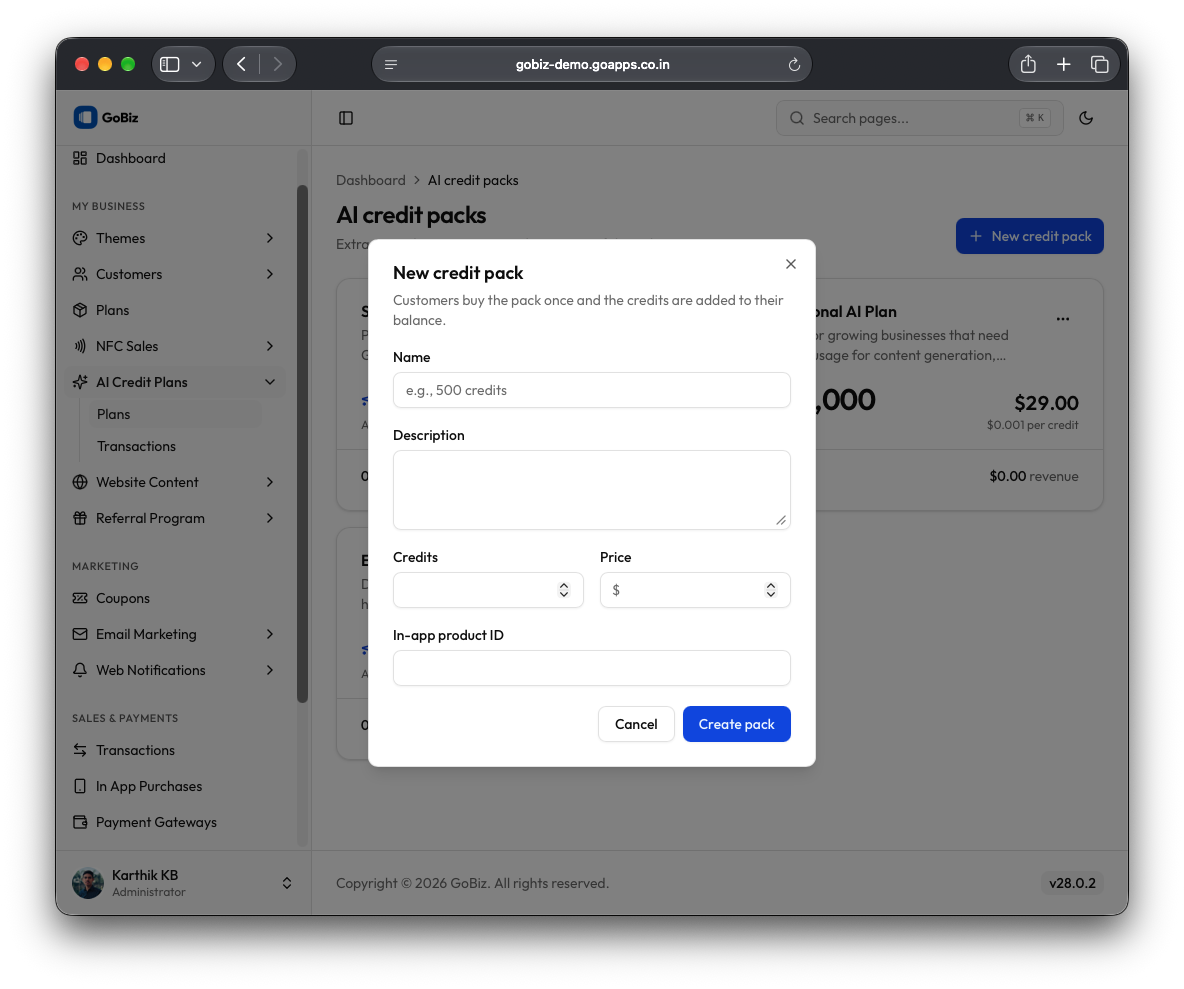Collapse the AI Credit Plans section
Image resolution: width=1184 pixels, height=989 pixels.
point(270,382)
